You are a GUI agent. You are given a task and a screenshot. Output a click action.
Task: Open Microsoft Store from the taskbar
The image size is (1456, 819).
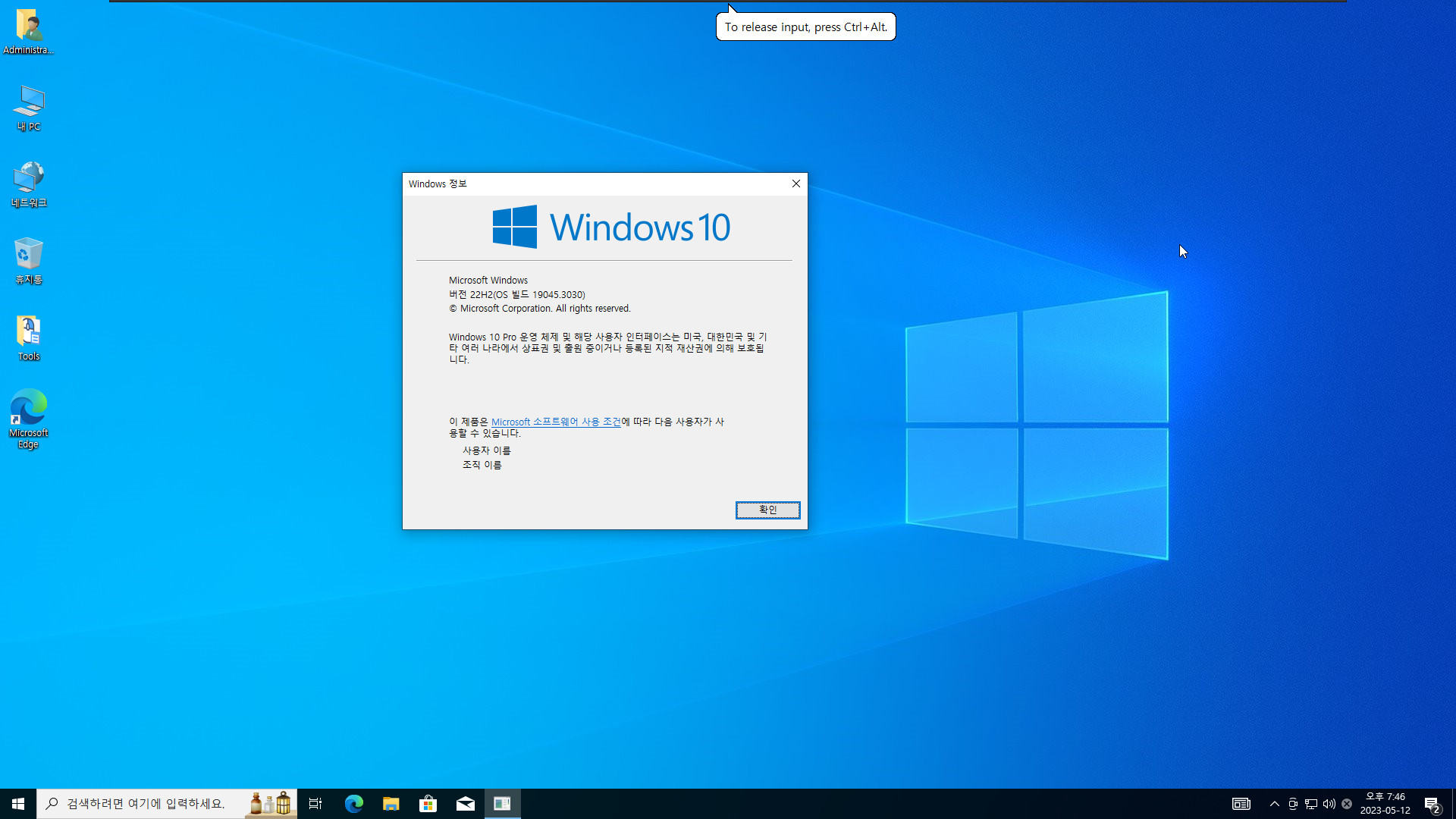pos(428,804)
